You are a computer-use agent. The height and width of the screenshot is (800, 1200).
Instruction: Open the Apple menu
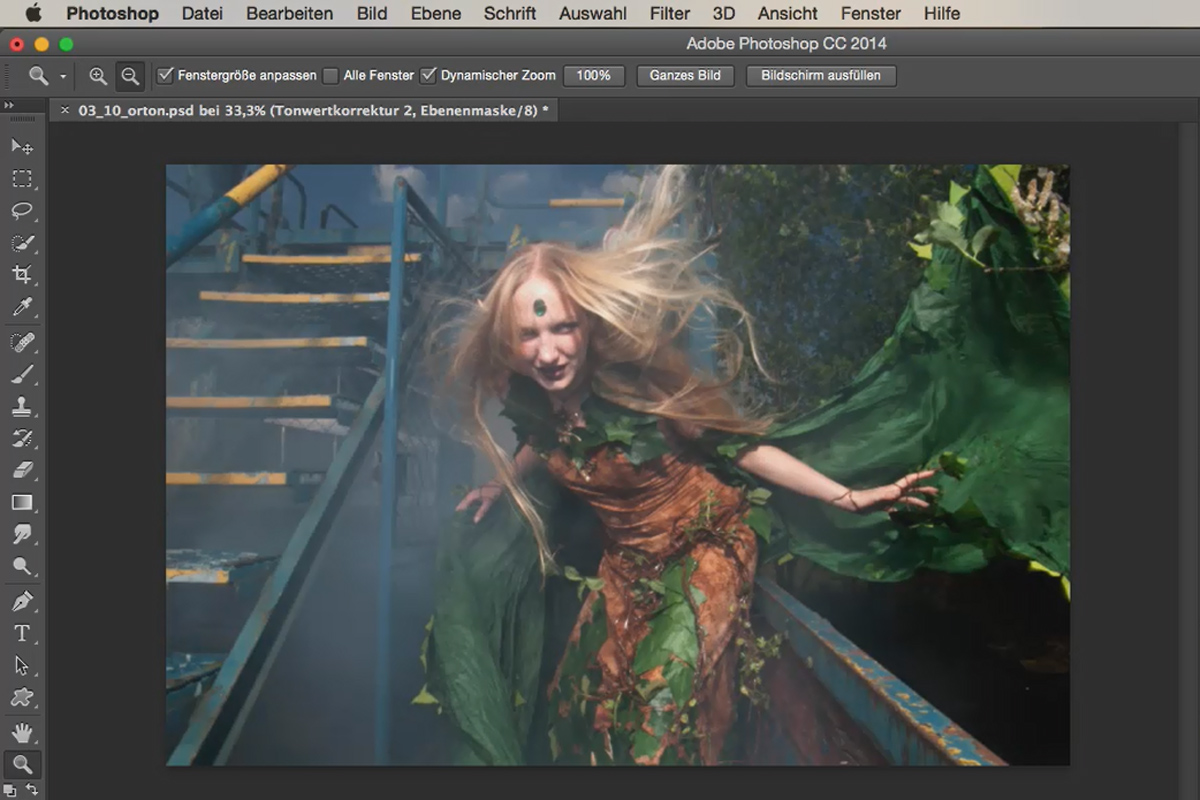pos(33,13)
